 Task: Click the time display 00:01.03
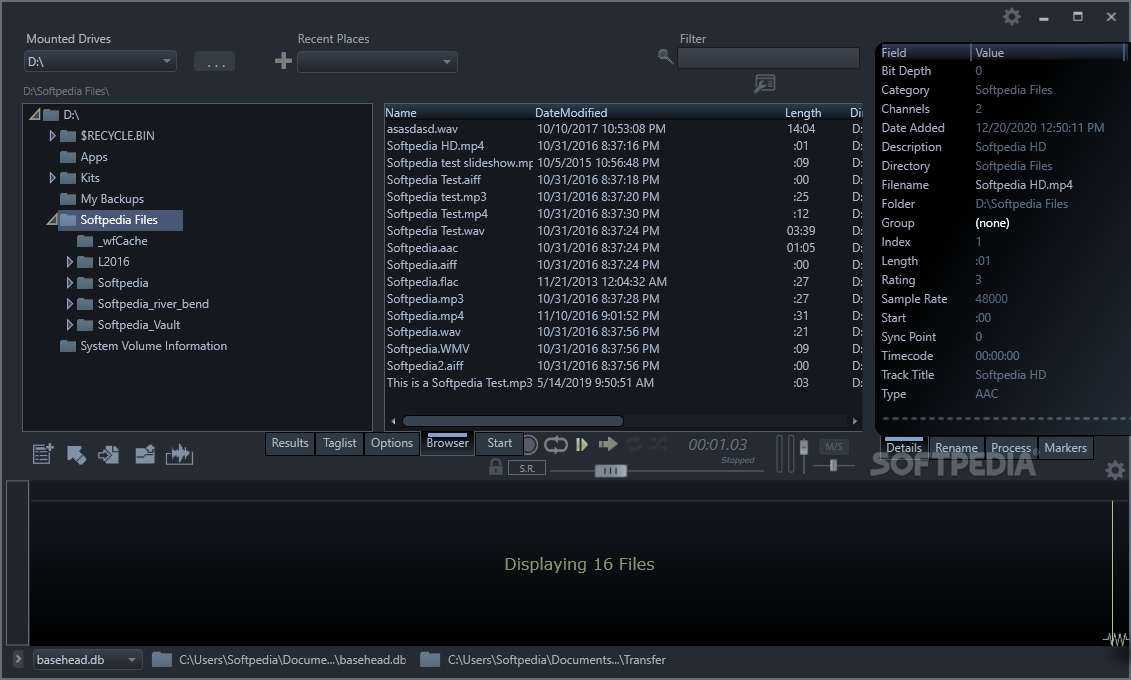point(717,444)
